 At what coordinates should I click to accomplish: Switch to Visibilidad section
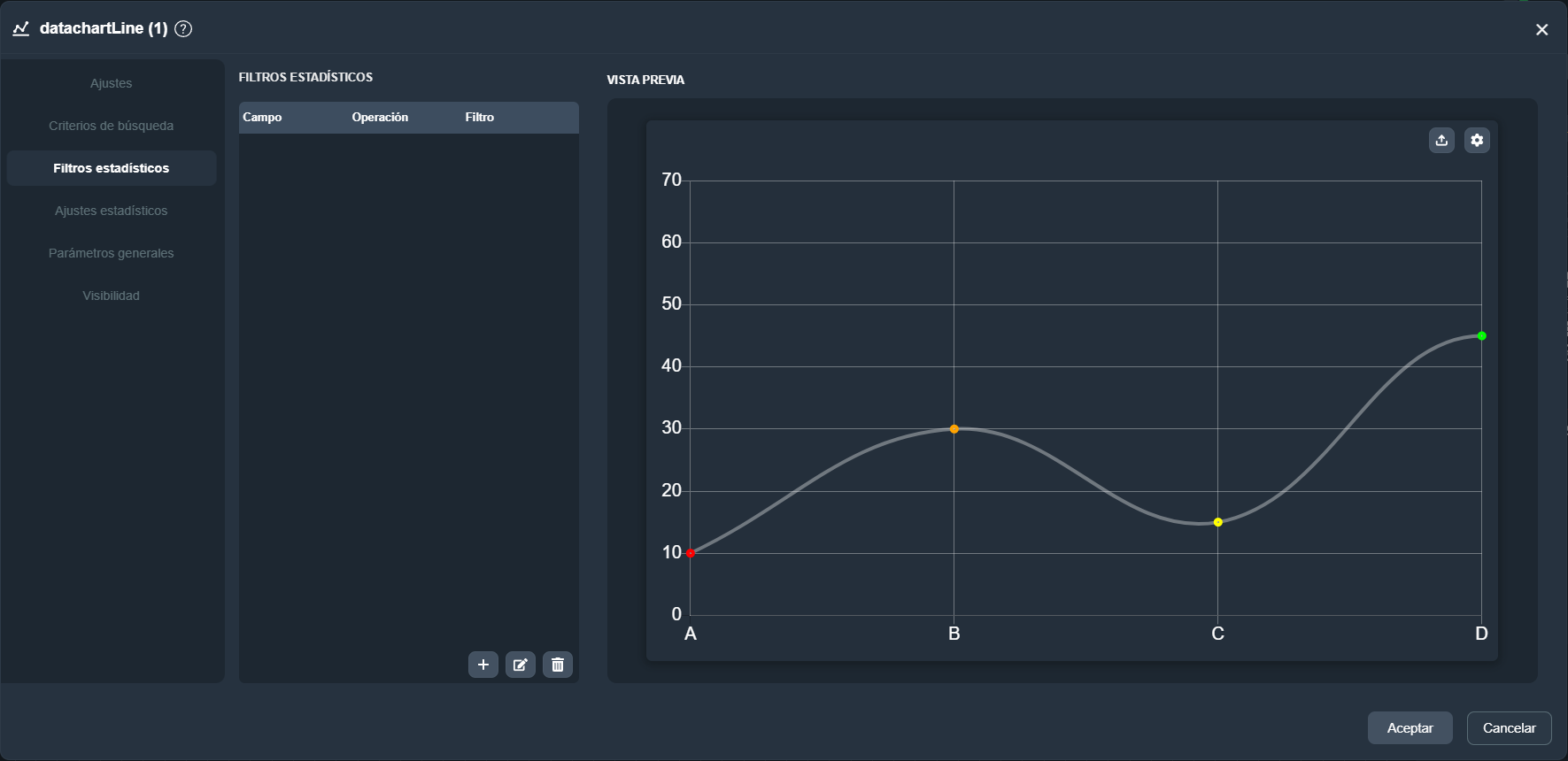pyautogui.click(x=112, y=296)
